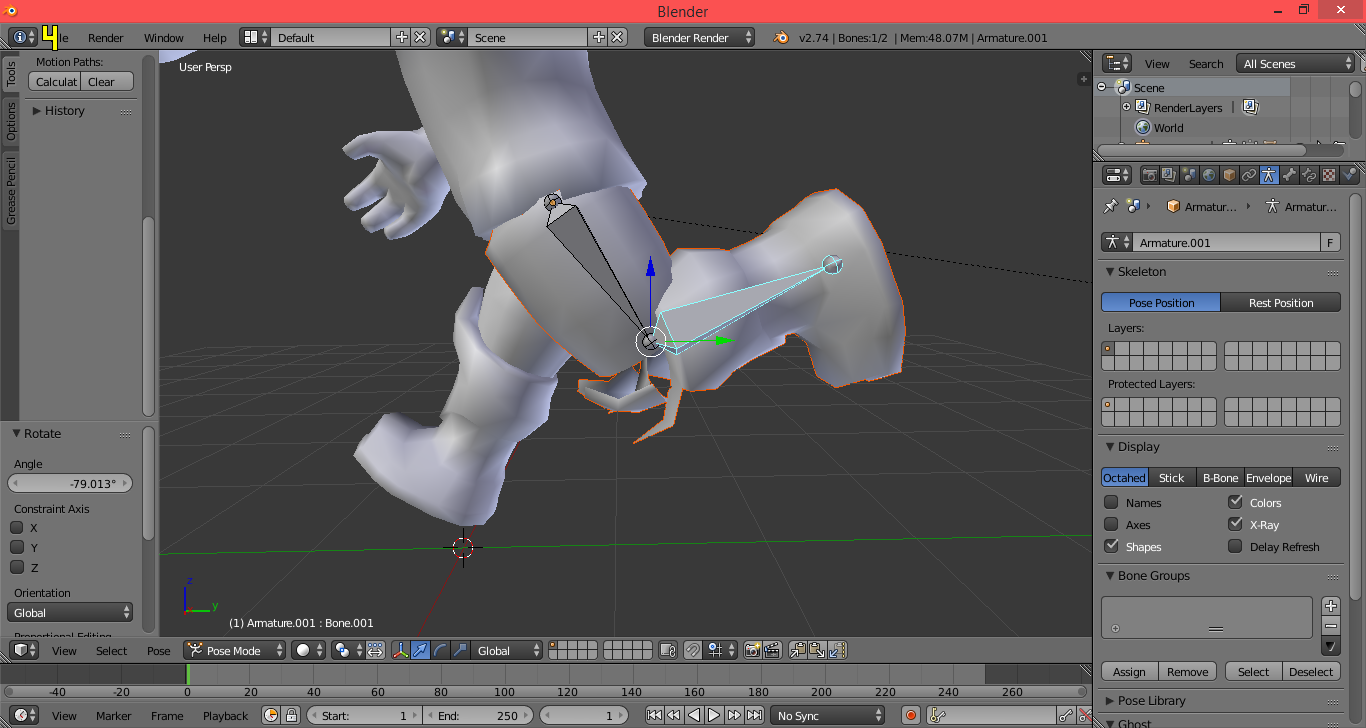Disable the X-Ray checkbox
Screen dimensions: 1366x728
pyautogui.click(x=1235, y=524)
